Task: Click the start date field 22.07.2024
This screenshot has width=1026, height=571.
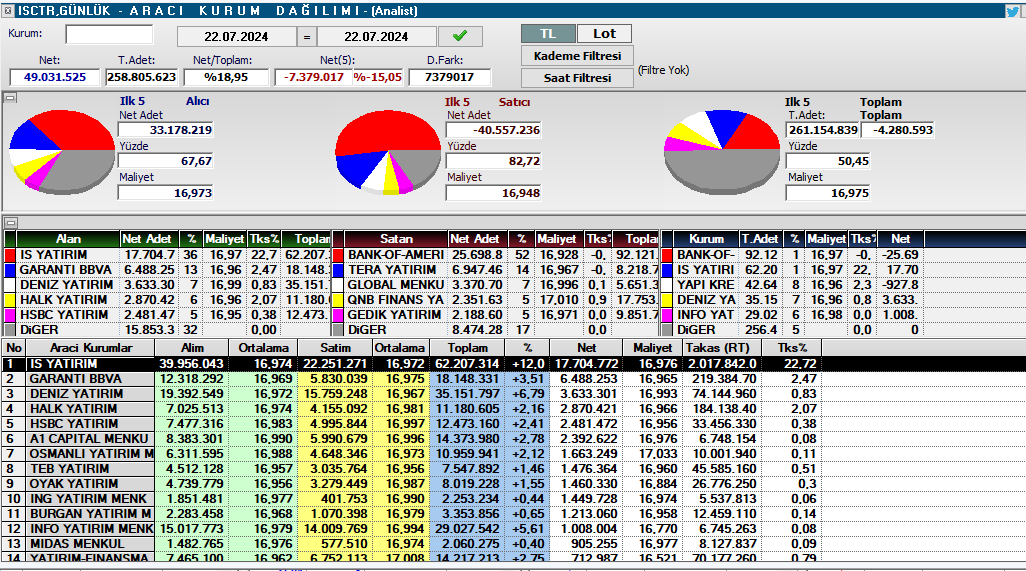Action: [x=236, y=37]
